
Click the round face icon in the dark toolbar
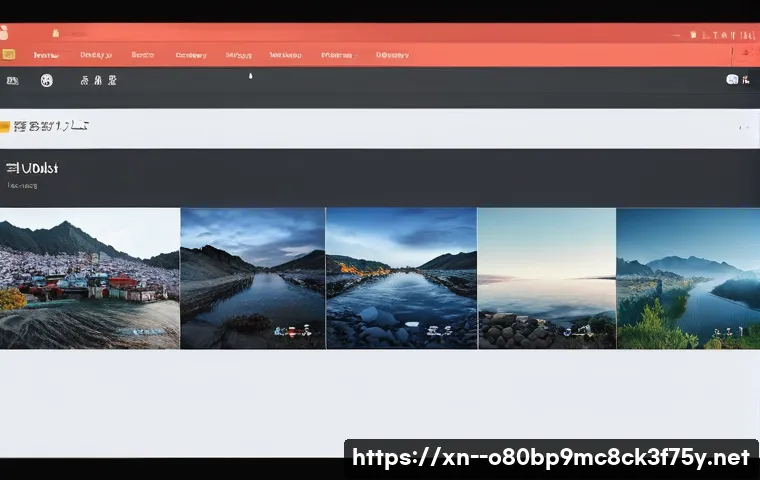[46, 80]
